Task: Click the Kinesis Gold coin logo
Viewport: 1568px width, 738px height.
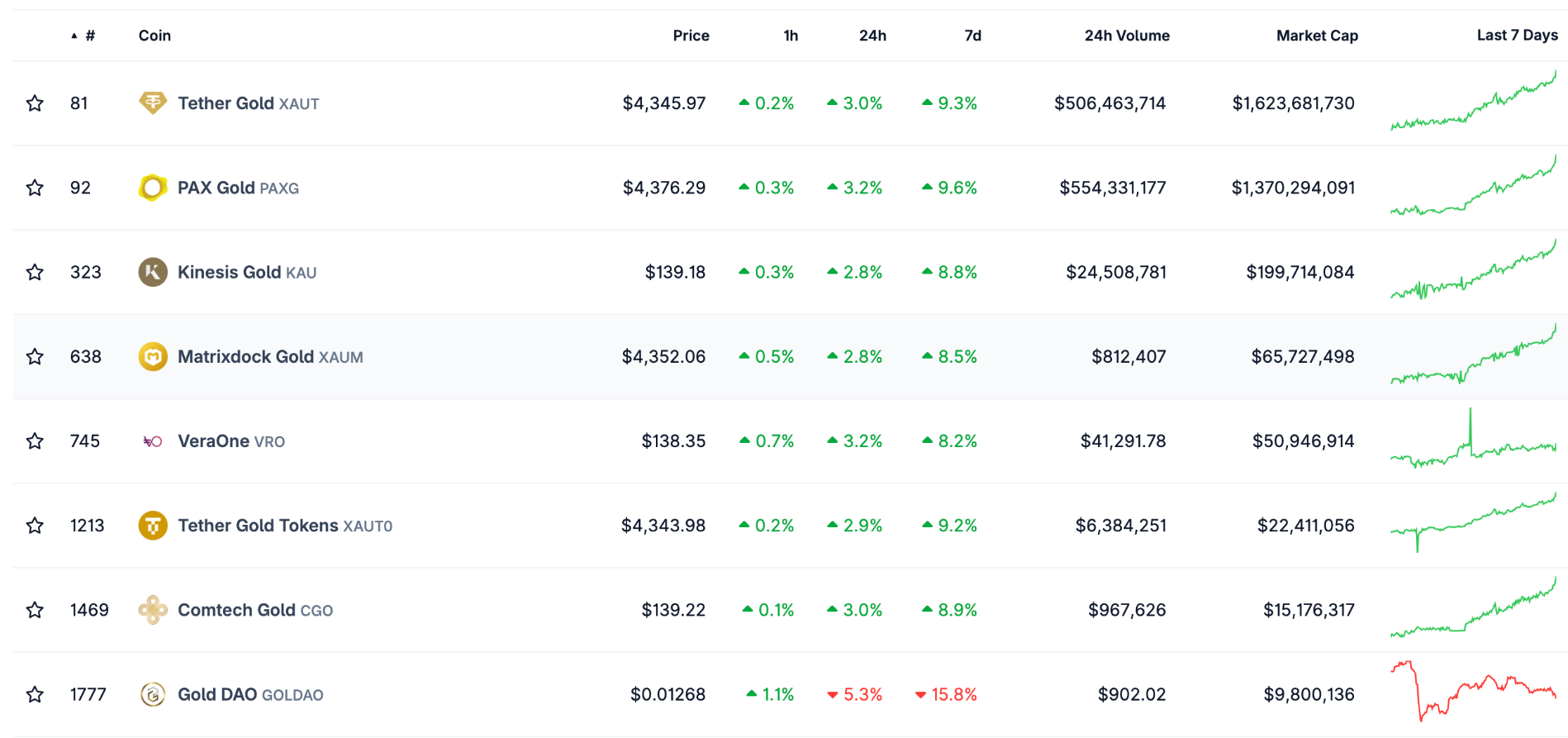Action: click(x=152, y=272)
